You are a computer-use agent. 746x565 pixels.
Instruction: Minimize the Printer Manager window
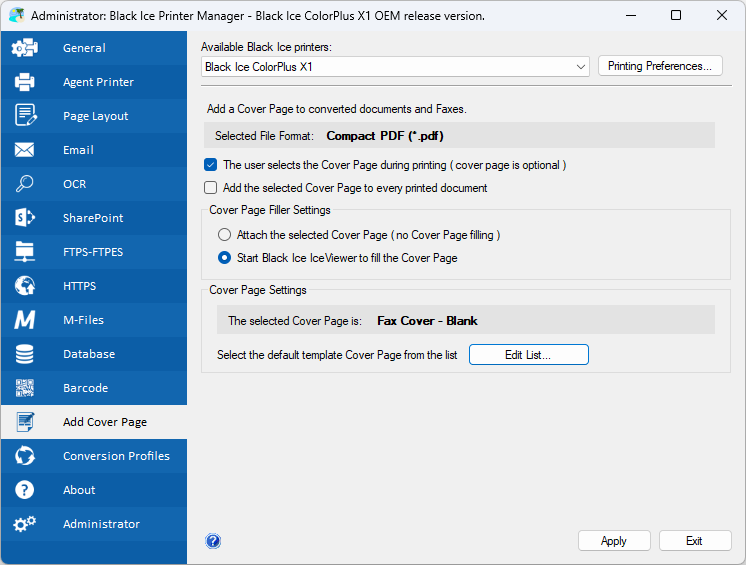click(x=631, y=15)
